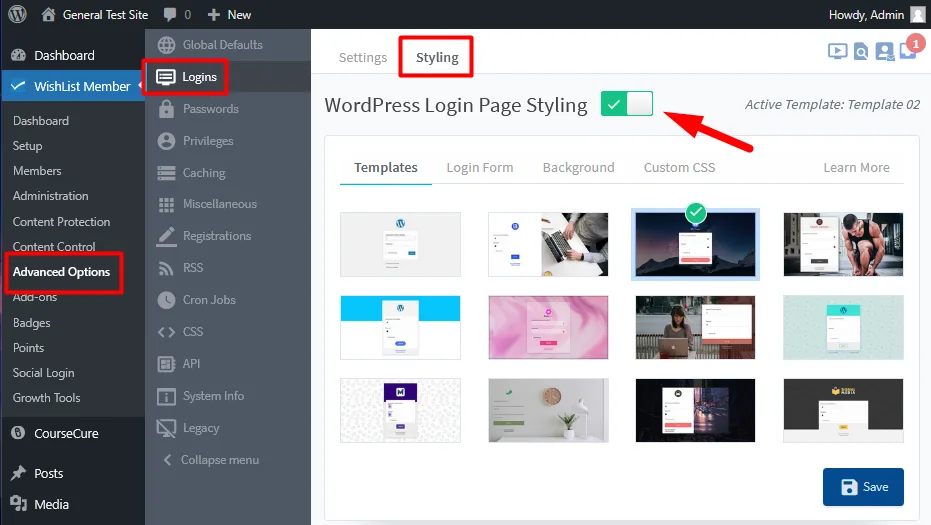
Task: Choose the mint green speckled template
Action: [x=843, y=327]
